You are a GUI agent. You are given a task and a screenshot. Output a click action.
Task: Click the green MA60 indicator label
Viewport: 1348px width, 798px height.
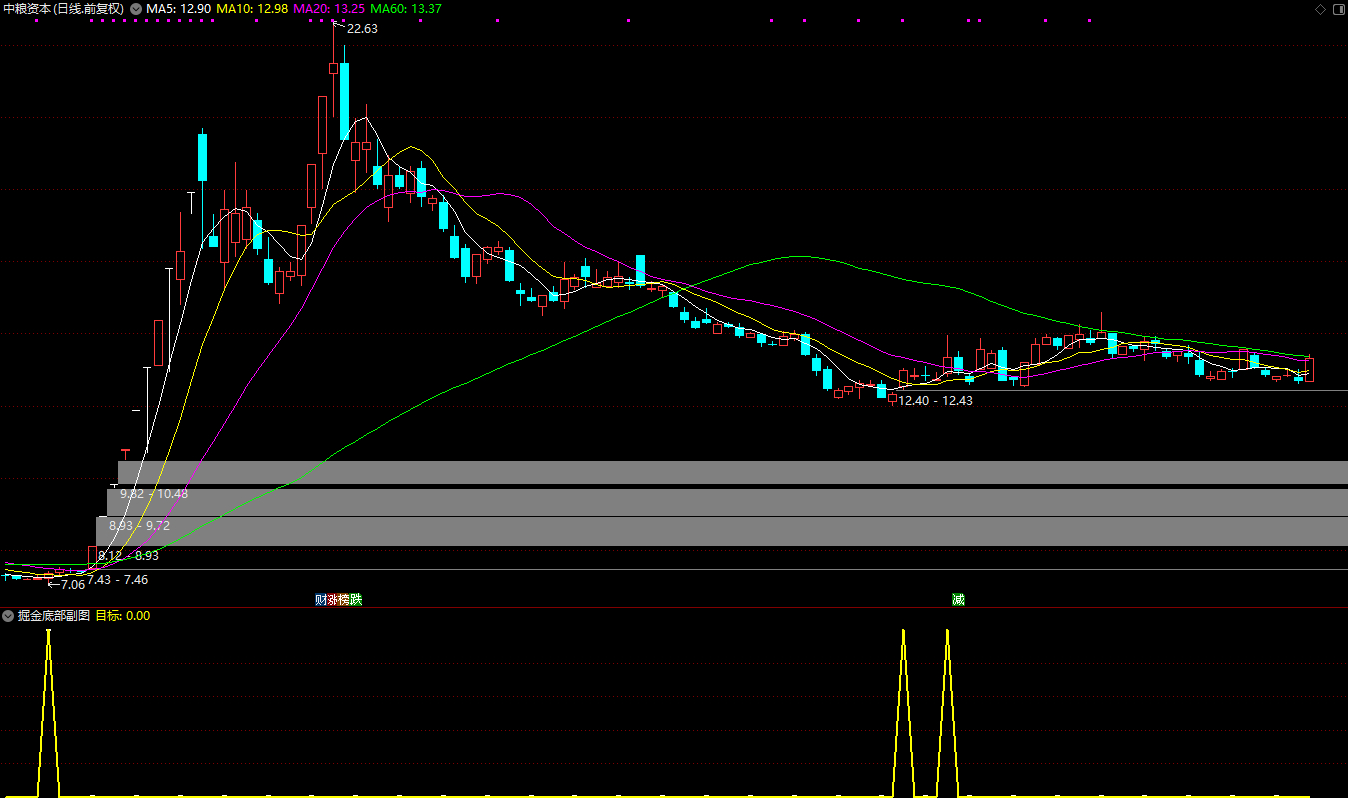[x=405, y=8]
